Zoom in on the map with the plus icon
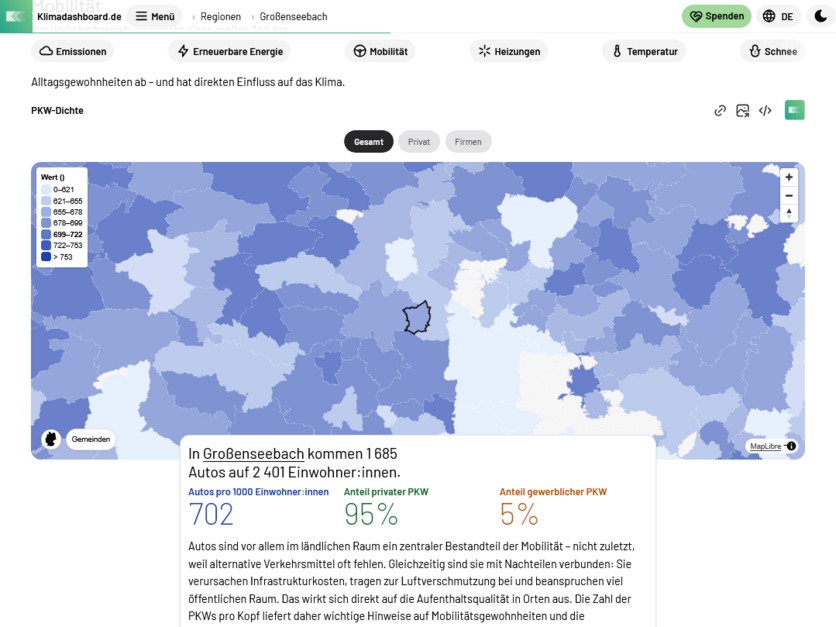Viewport: 836px width, 627px height. (x=789, y=177)
